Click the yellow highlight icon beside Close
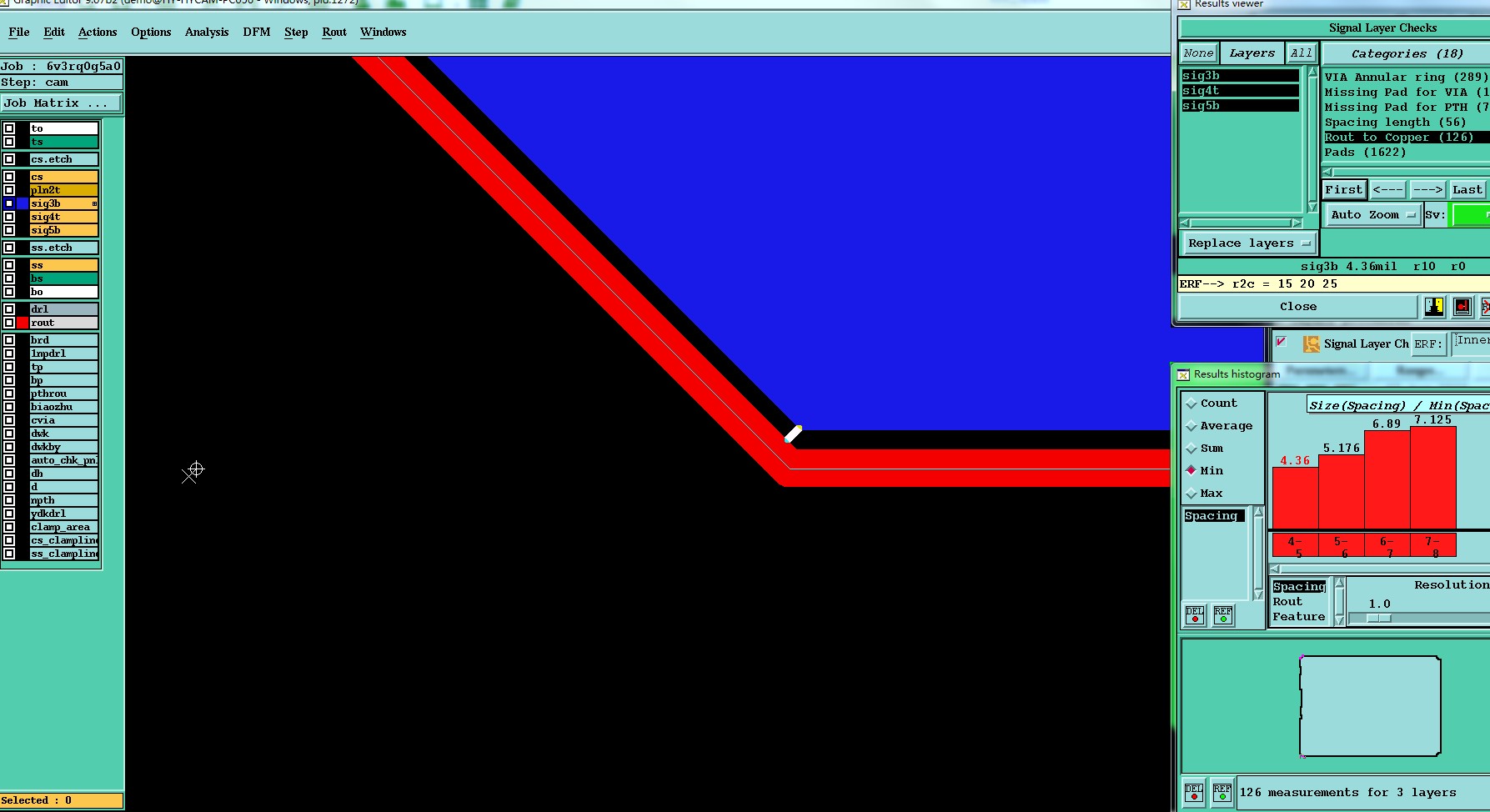Viewport: 1490px width, 812px height. click(x=1434, y=307)
